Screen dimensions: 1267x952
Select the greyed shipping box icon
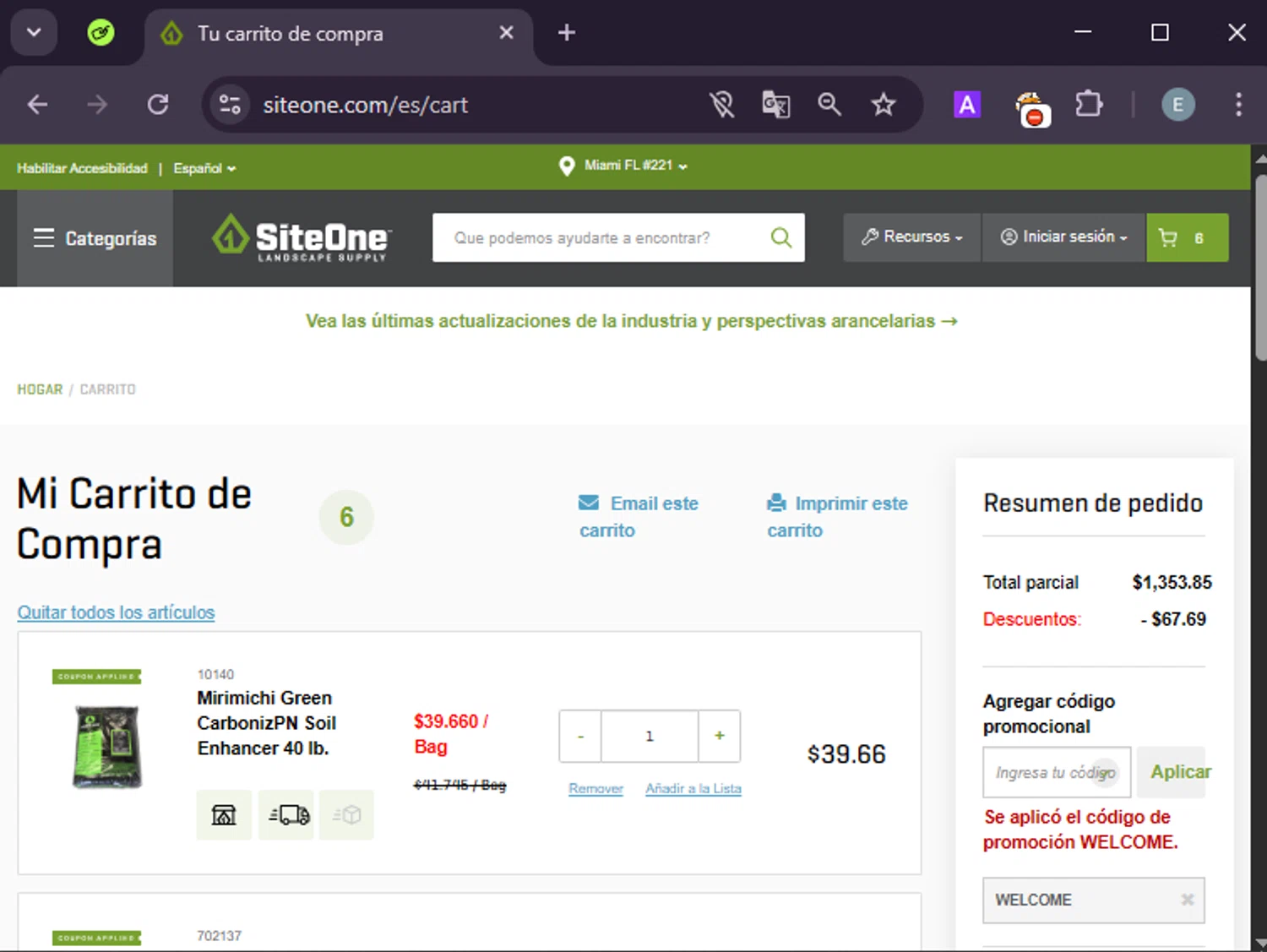[346, 814]
